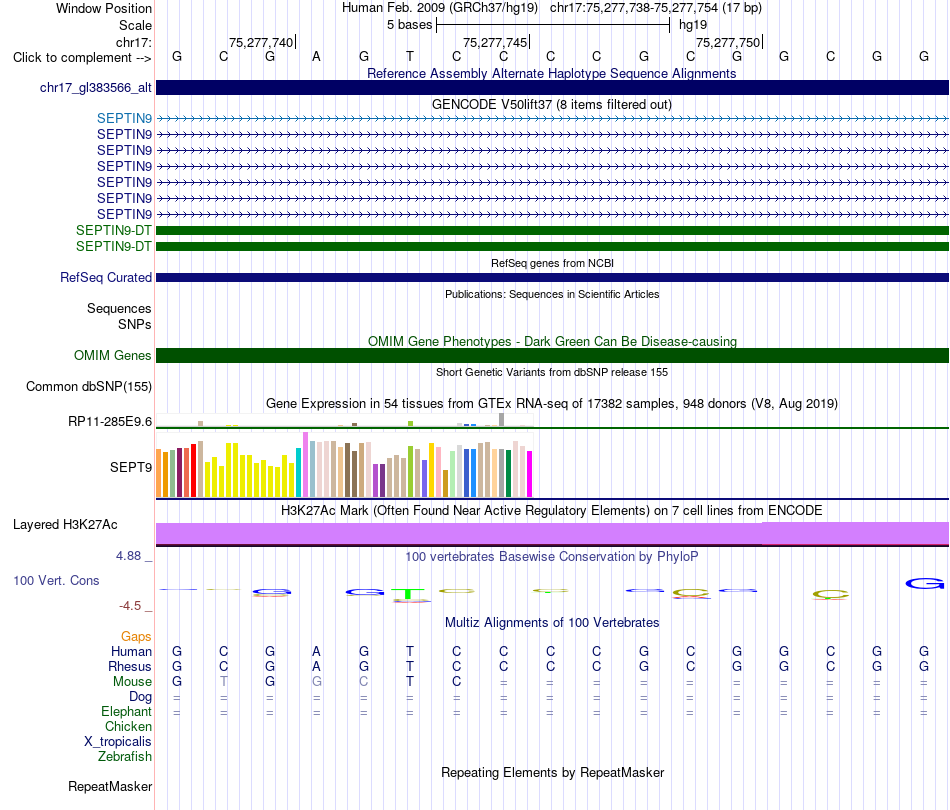Select the chr17_gl383566_alt track label
The width and height of the screenshot is (950, 810).
(96, 87)
